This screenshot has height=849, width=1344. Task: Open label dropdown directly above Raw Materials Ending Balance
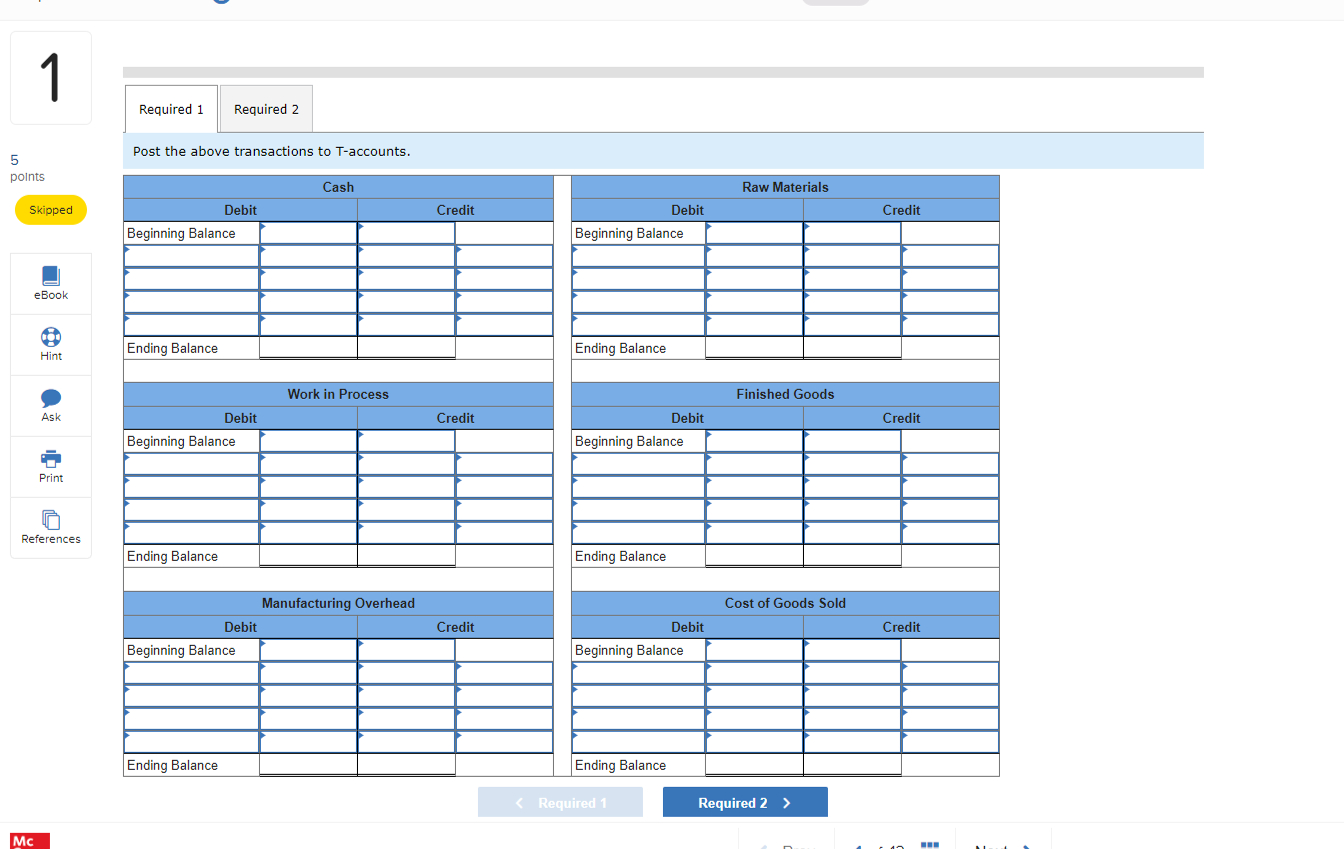point(638,325)
